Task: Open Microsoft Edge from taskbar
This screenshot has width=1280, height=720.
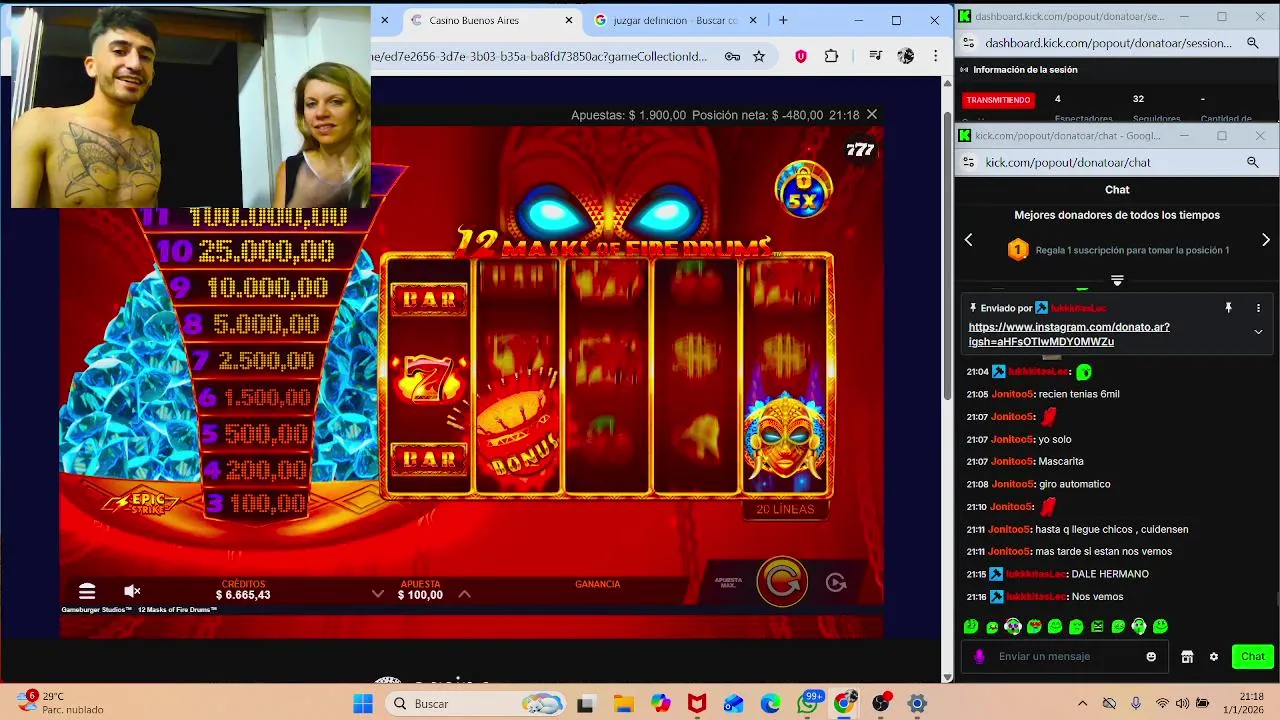Action: (x=770, y=703)
